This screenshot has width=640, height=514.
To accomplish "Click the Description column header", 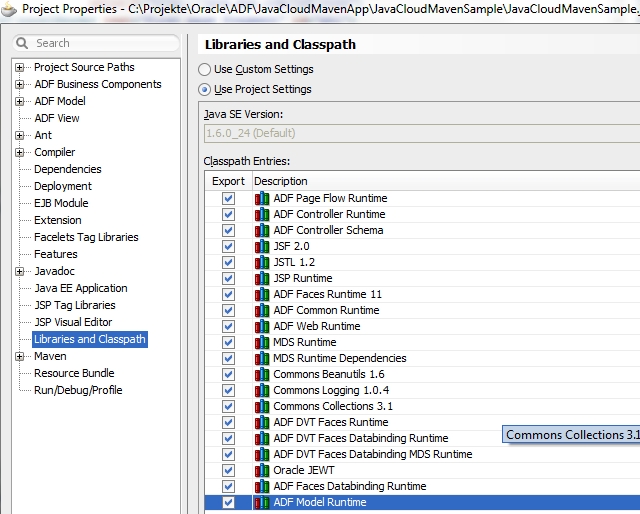I will point(446,181).
